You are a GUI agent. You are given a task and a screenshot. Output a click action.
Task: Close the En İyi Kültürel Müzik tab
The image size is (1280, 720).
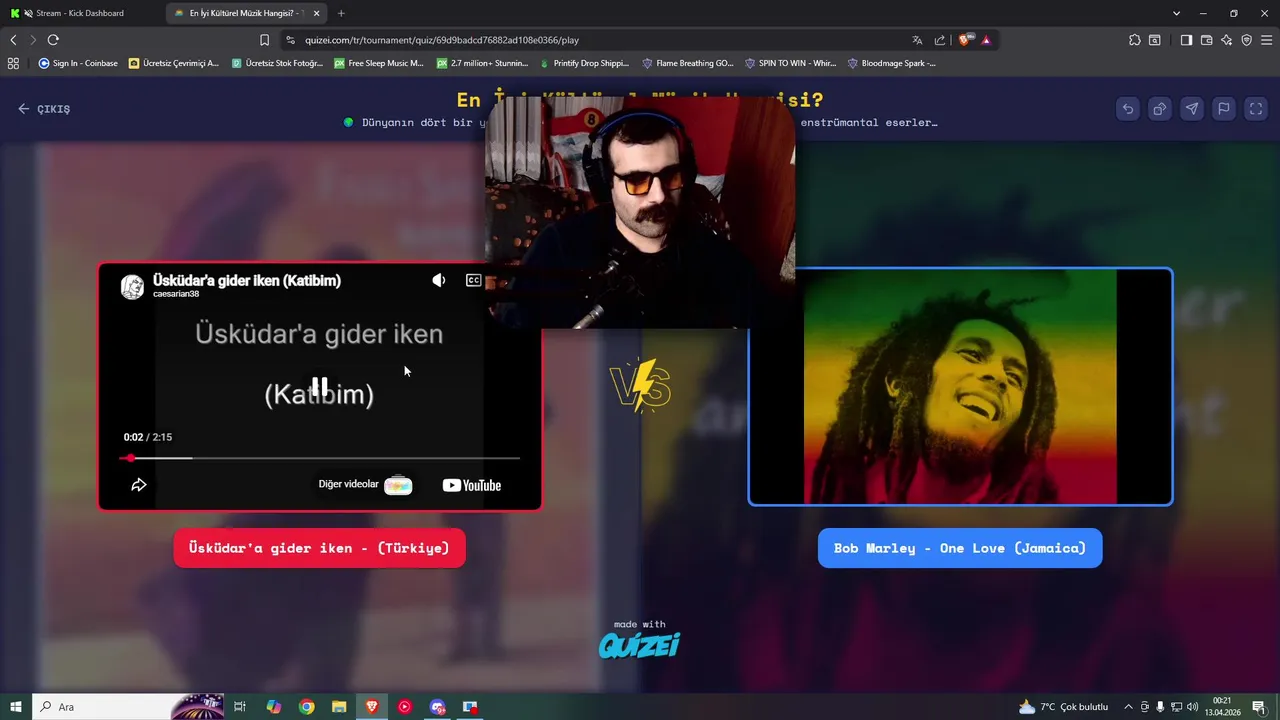[x=317, y=13]
